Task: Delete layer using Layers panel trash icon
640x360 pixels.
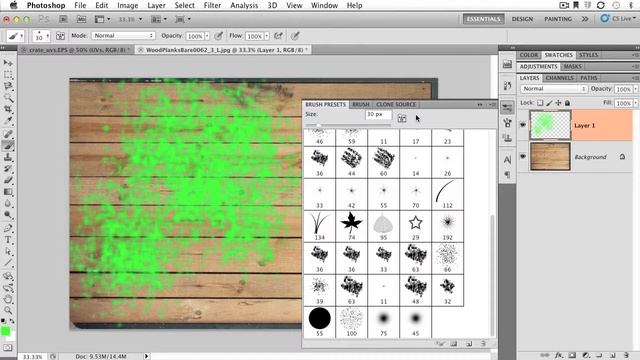Action: pyautogui.click(x=626, y=356)
